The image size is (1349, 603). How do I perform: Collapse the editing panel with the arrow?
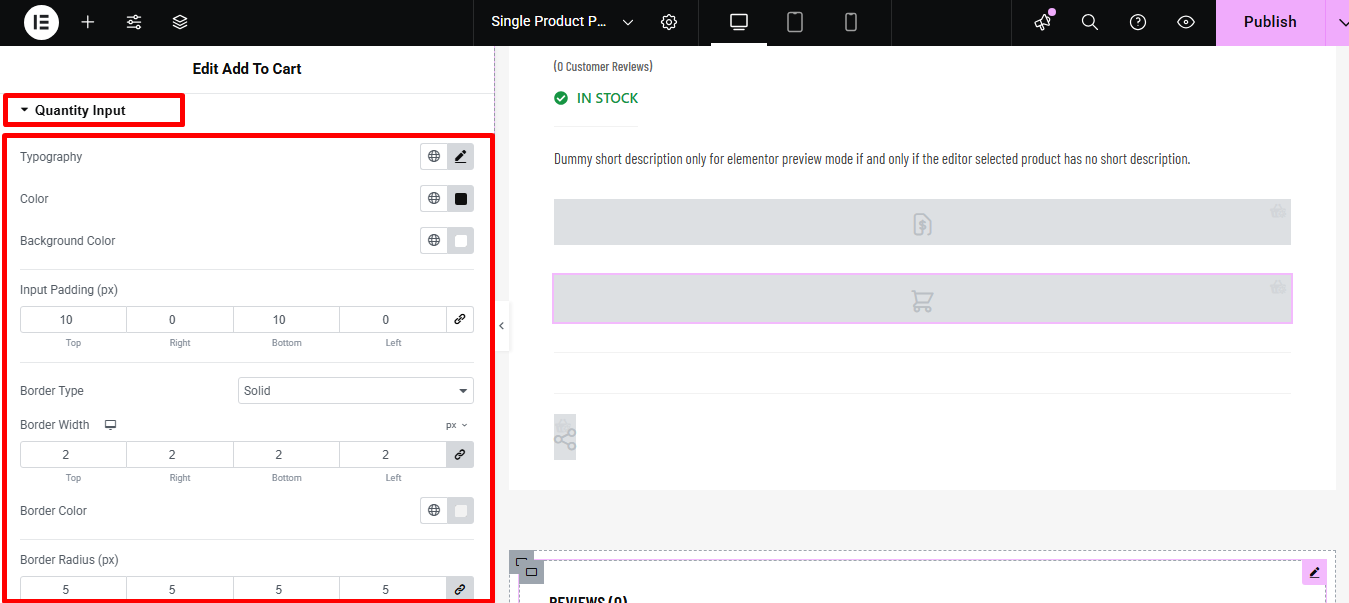coord(501,325)
